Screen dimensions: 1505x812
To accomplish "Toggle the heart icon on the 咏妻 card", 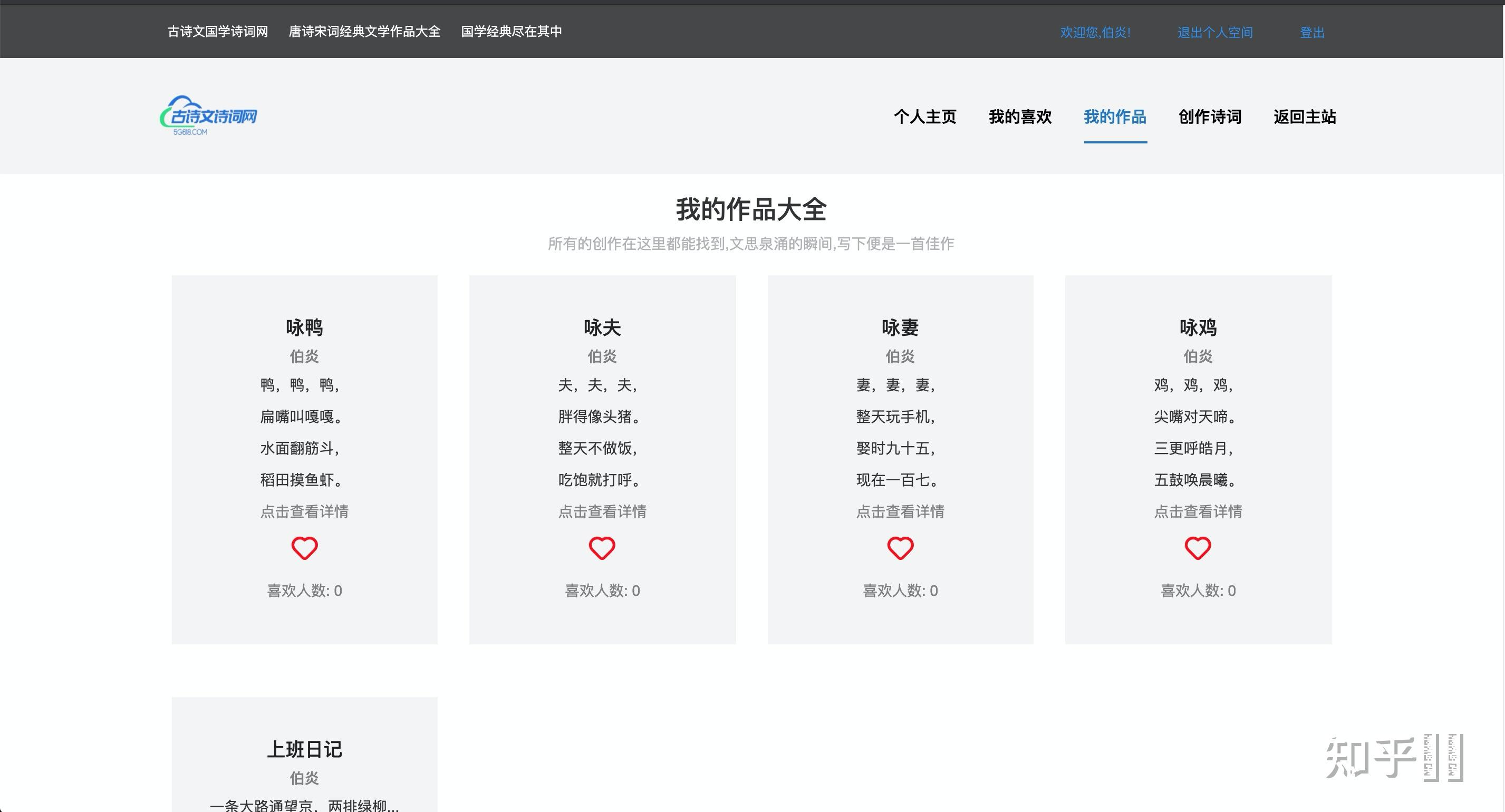I will (x=900, y=548).
